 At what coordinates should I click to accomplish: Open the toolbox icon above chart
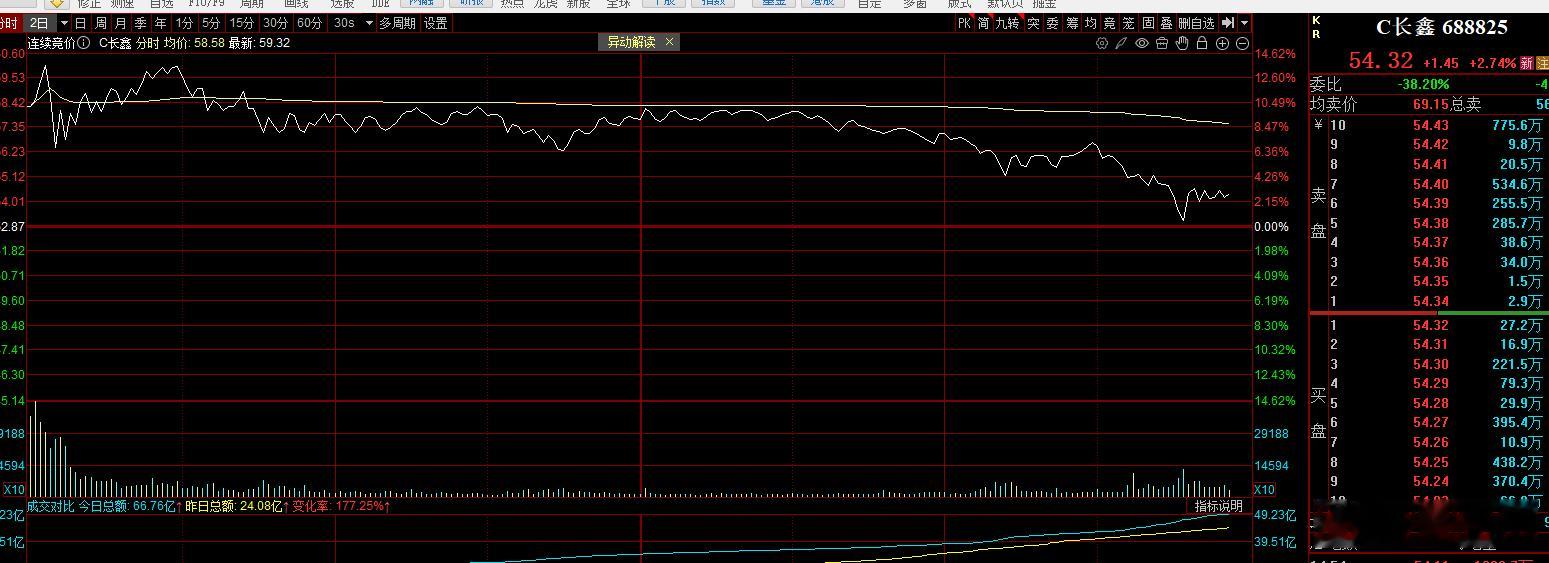point(1162,43)
